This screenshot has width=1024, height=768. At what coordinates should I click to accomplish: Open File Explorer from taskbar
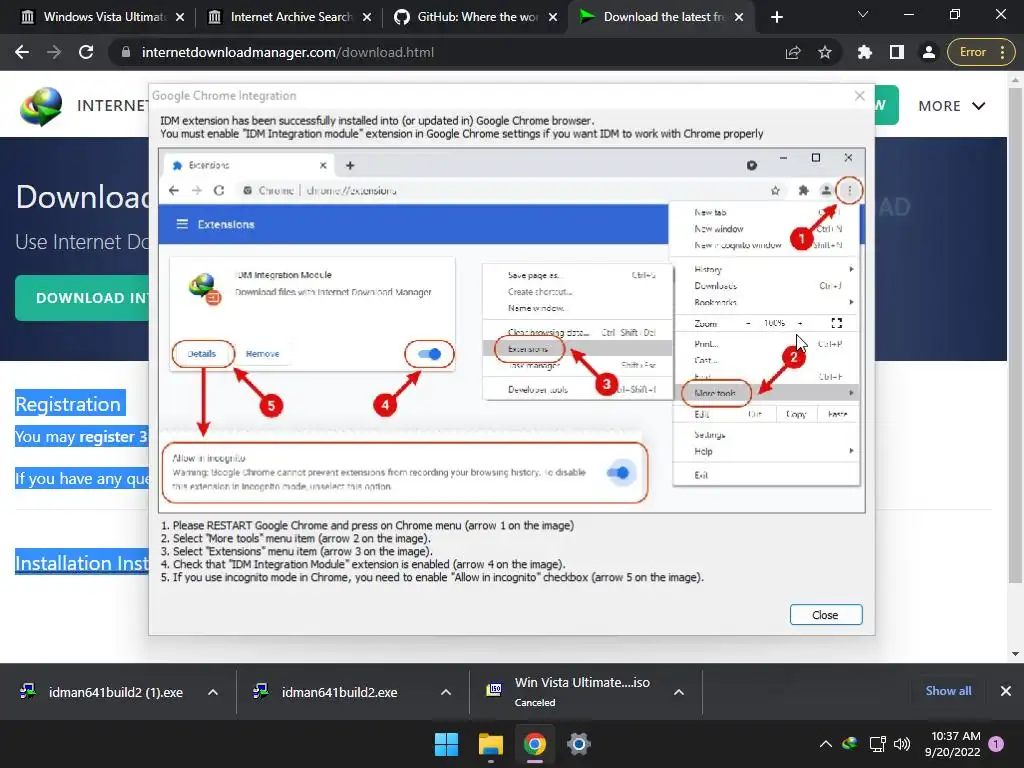click(x=490, y=744)
